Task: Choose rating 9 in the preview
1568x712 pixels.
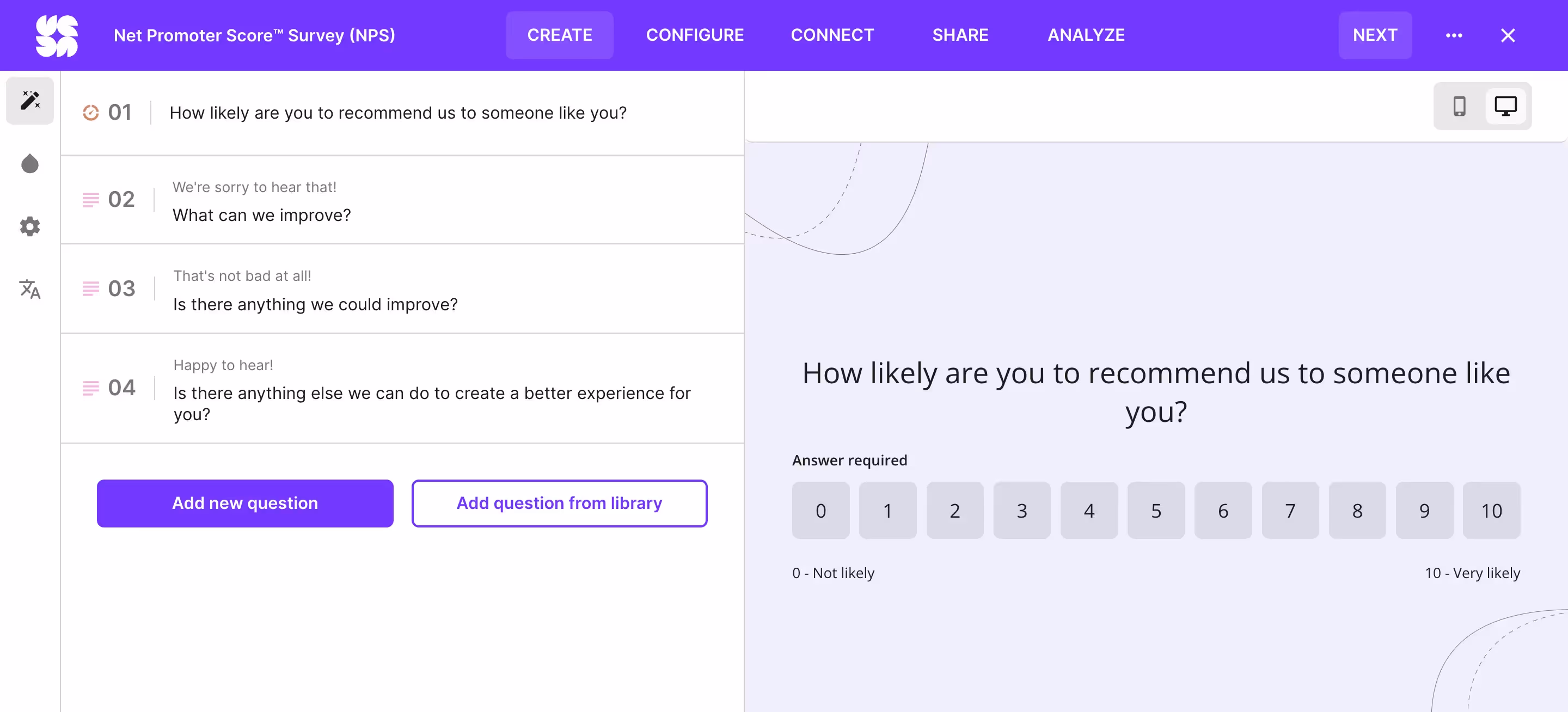Action: tap(1424, 510)
